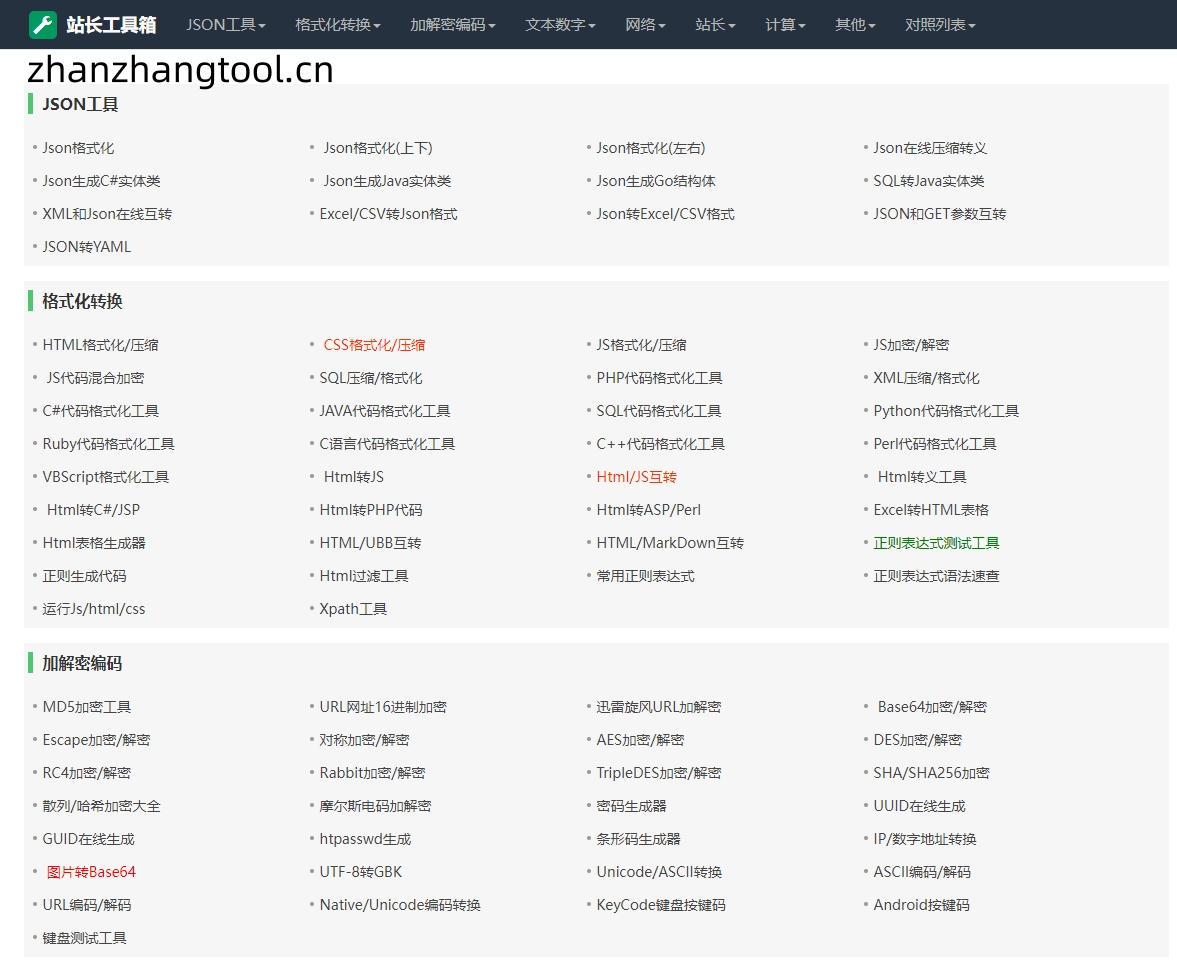Screen dimensions: 1177x967
Task: Open Json格式化(上下) tool
Action: [378, 148]
